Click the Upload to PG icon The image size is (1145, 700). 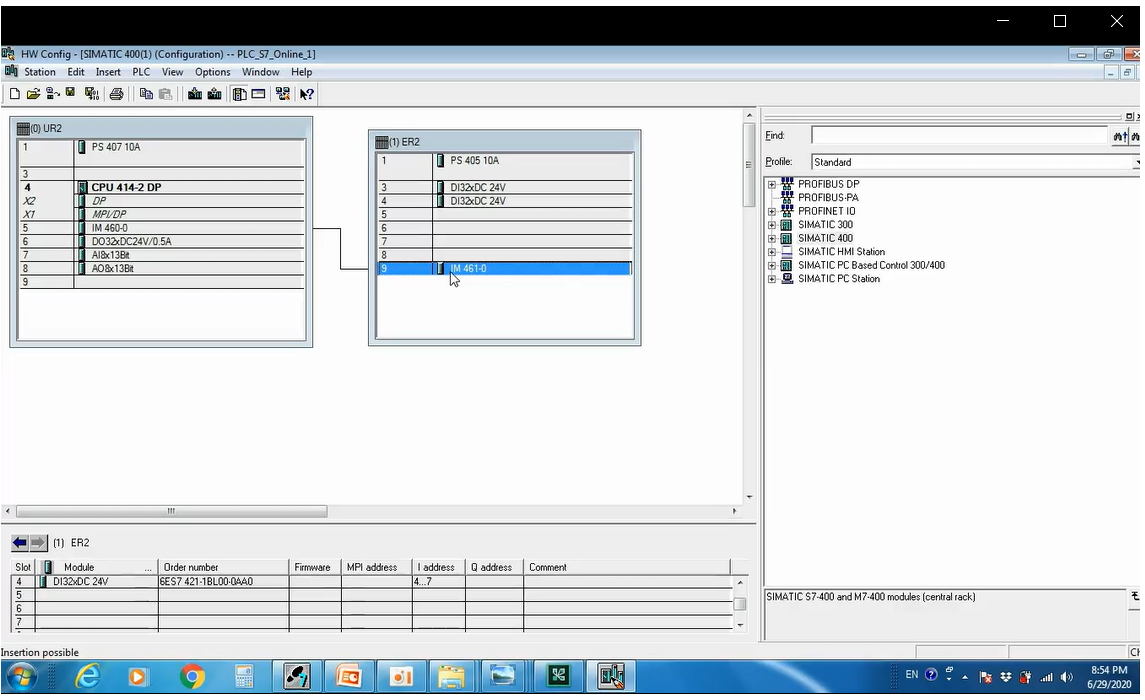214,94
